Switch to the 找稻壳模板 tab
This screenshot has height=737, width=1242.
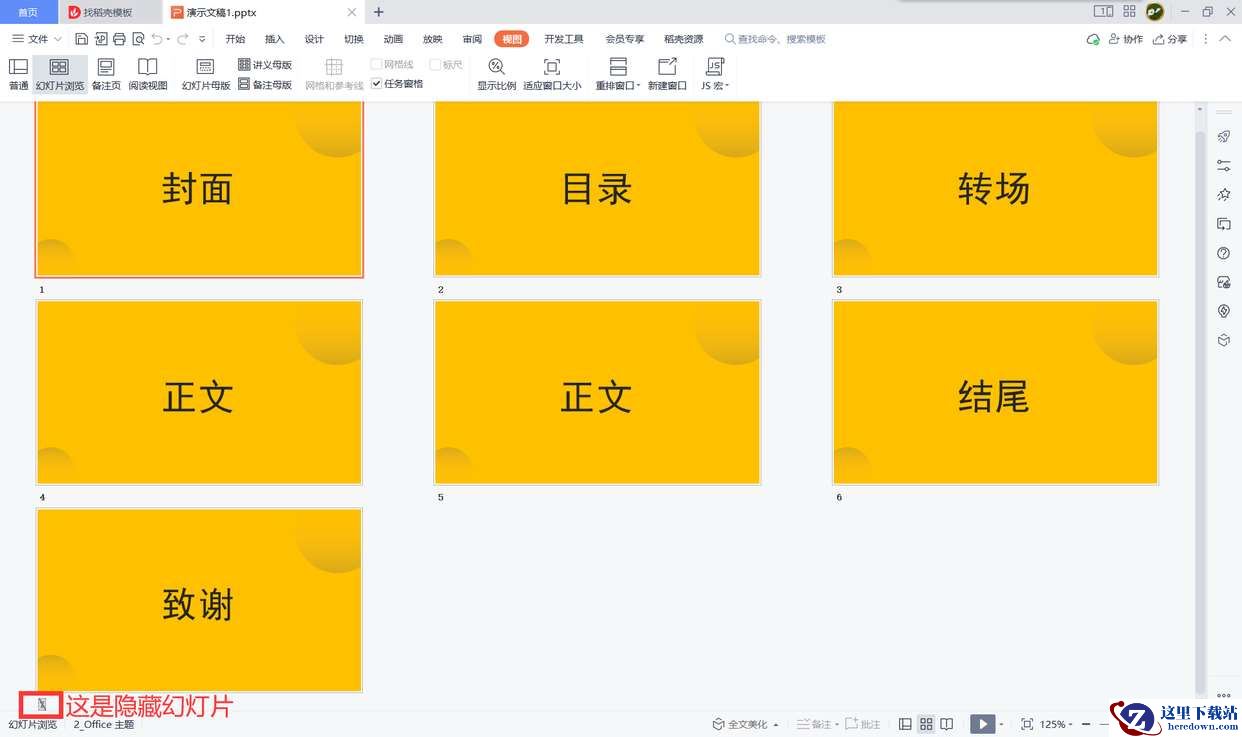click(x=108, y=12)
